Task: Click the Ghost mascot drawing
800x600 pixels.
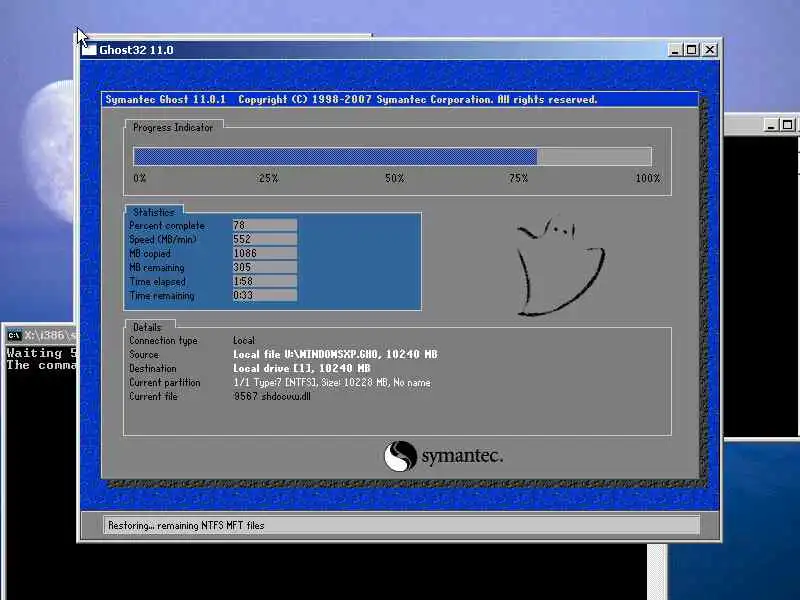Action: click(x=561, y=267)
